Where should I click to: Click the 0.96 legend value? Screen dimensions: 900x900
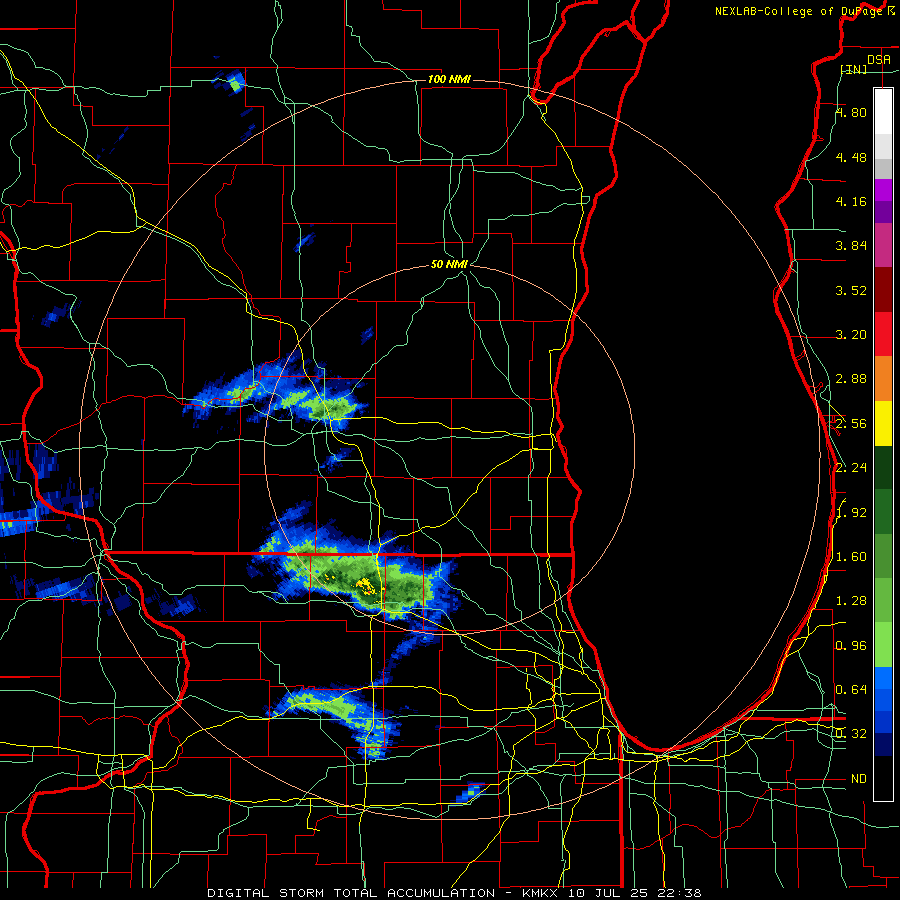(851, 646)
